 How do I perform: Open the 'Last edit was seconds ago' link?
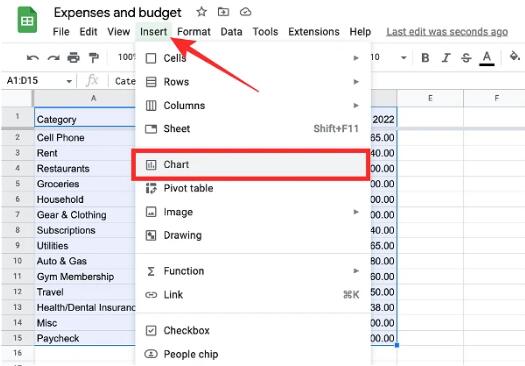pyautogui.click(x=447, y=32)
